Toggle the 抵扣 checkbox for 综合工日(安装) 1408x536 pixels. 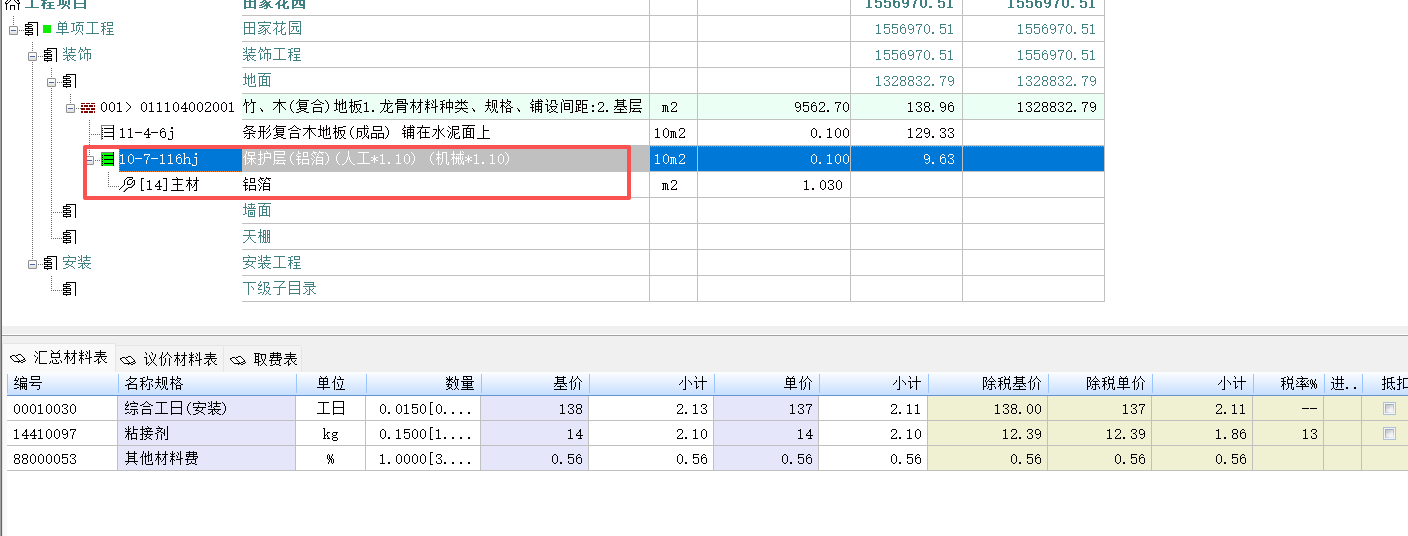click(x=1389, y=408)
